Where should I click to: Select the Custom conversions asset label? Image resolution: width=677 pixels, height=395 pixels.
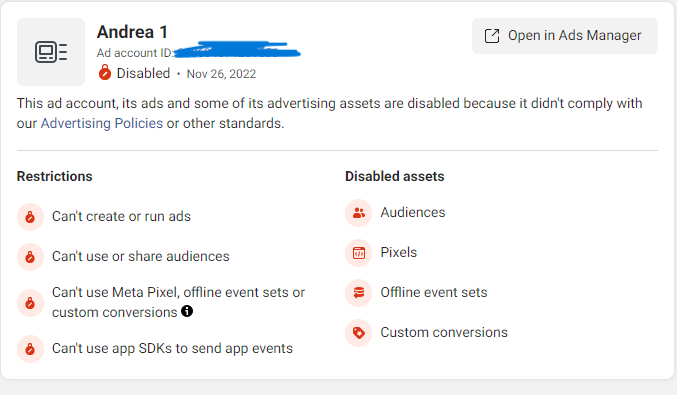pos(444,332)
